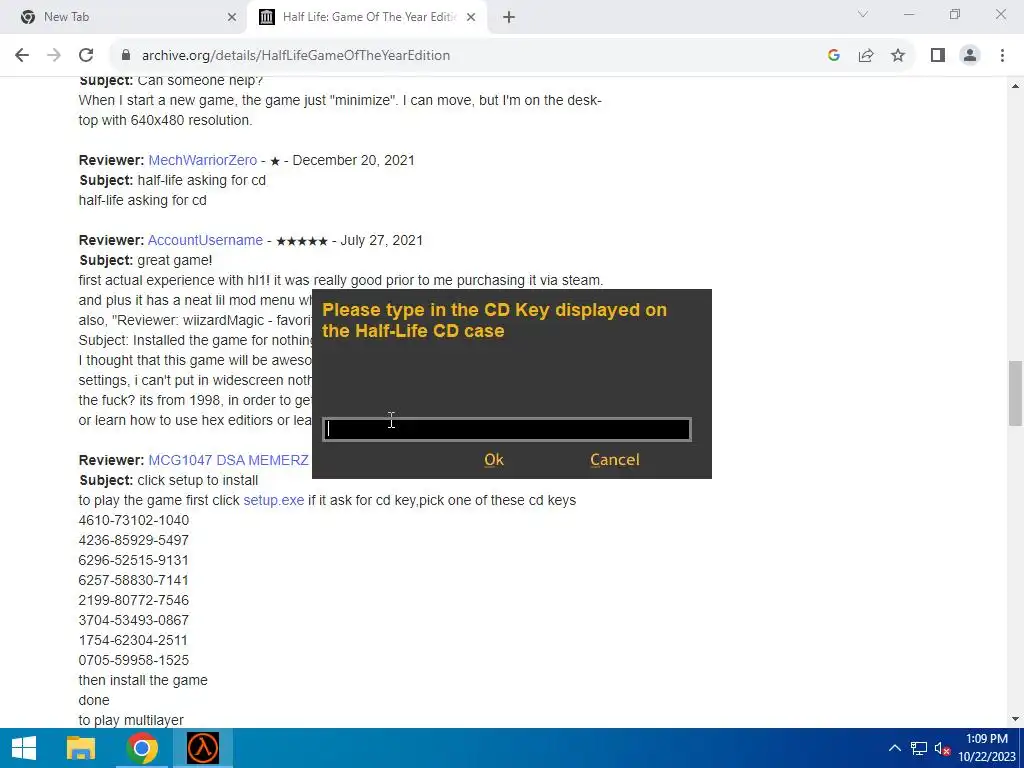1024x768 pixels.
Task: Click the address bar URL
Action: pyautogui.click(x=296, y=55)
